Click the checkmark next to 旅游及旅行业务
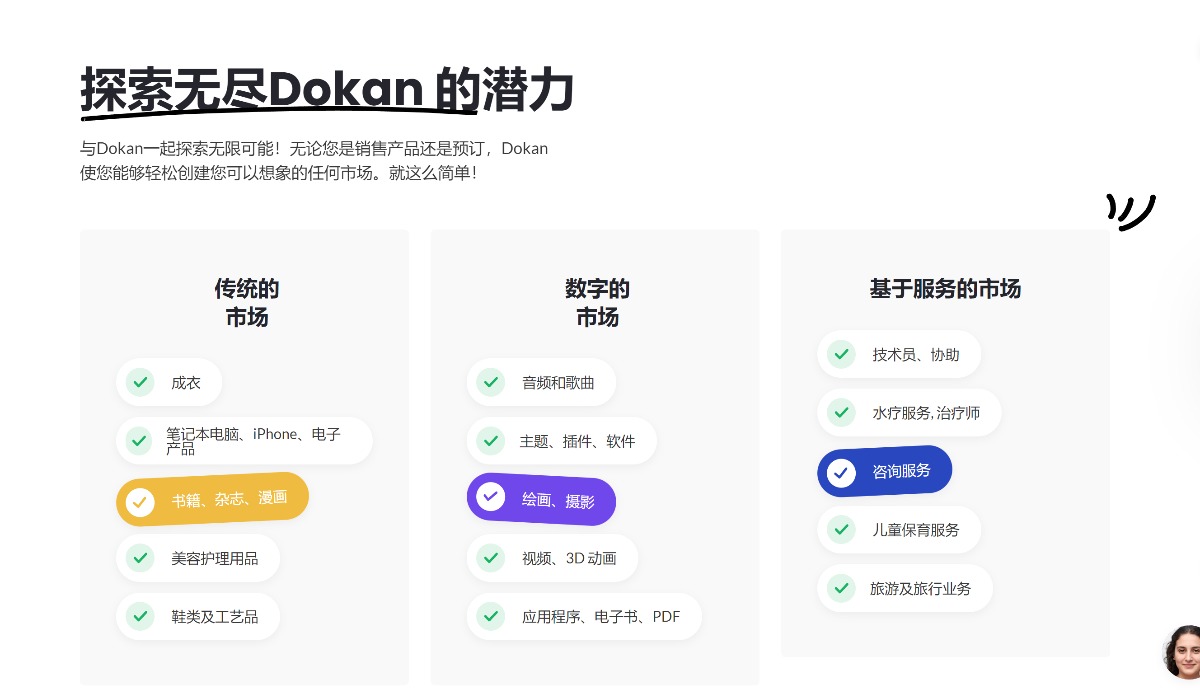Screen dimensions: 1200x697 coord(841,588)
